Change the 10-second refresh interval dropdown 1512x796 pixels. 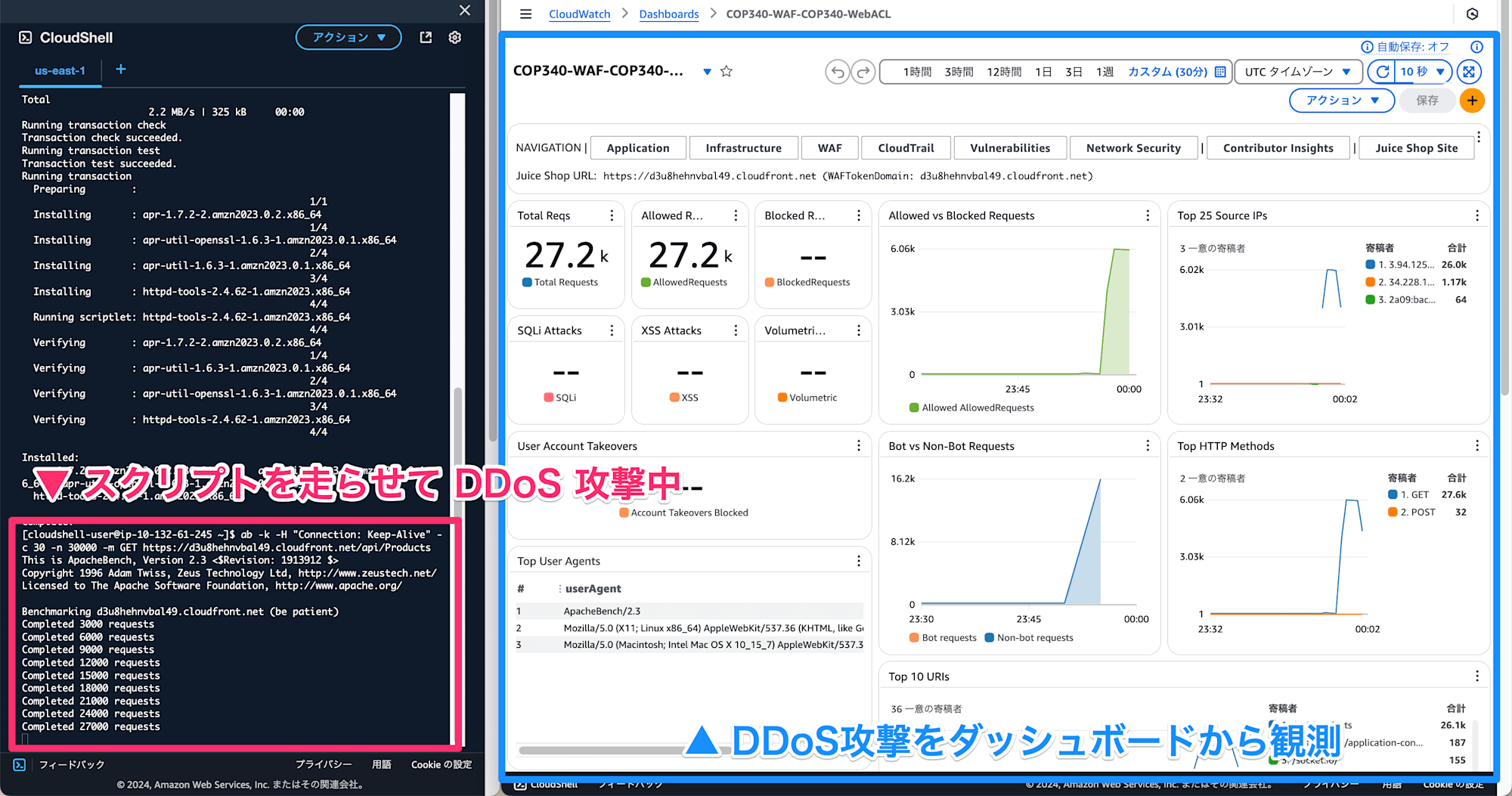tap(1421, 72)
